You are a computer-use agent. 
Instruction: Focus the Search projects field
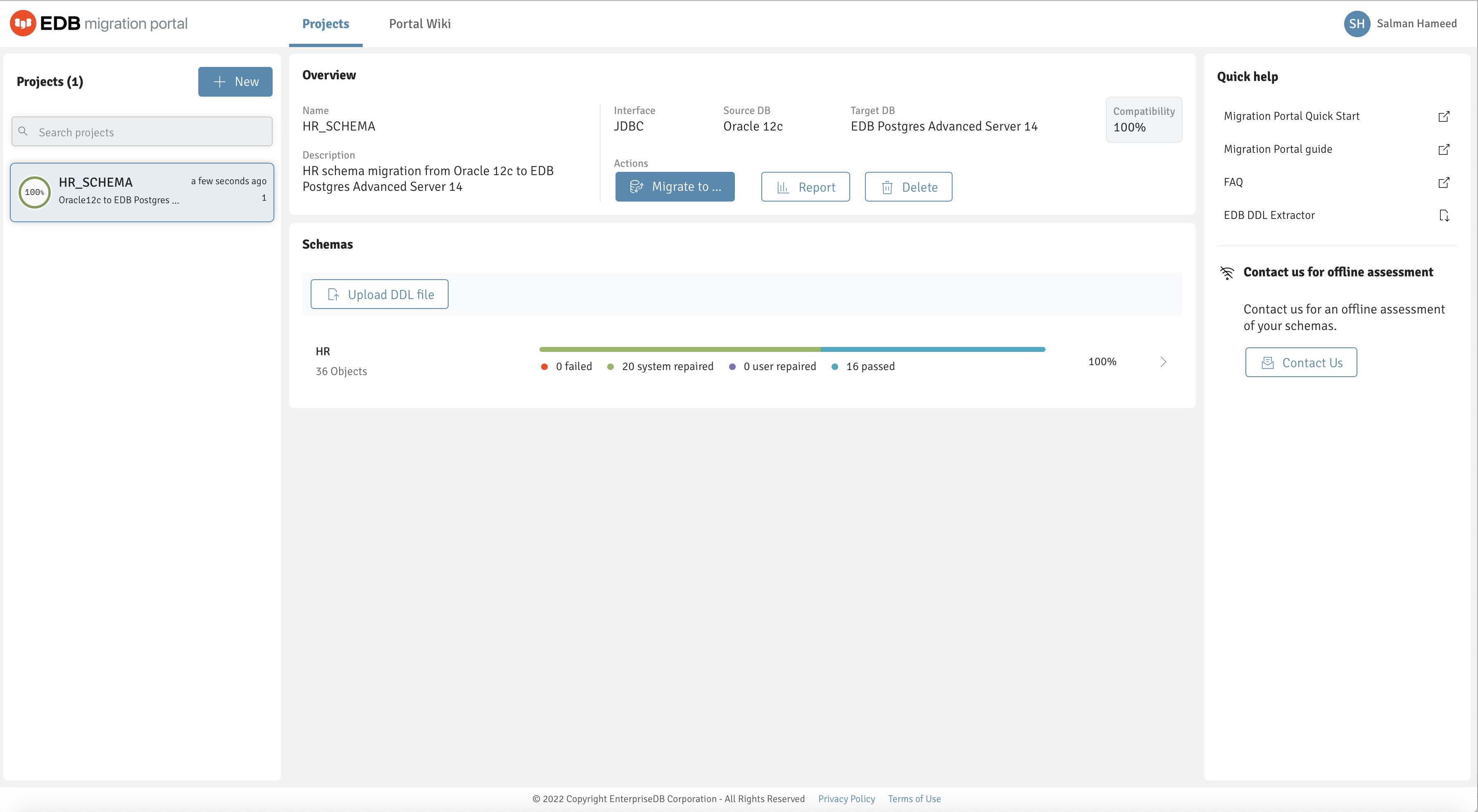[x=142, y=131]
